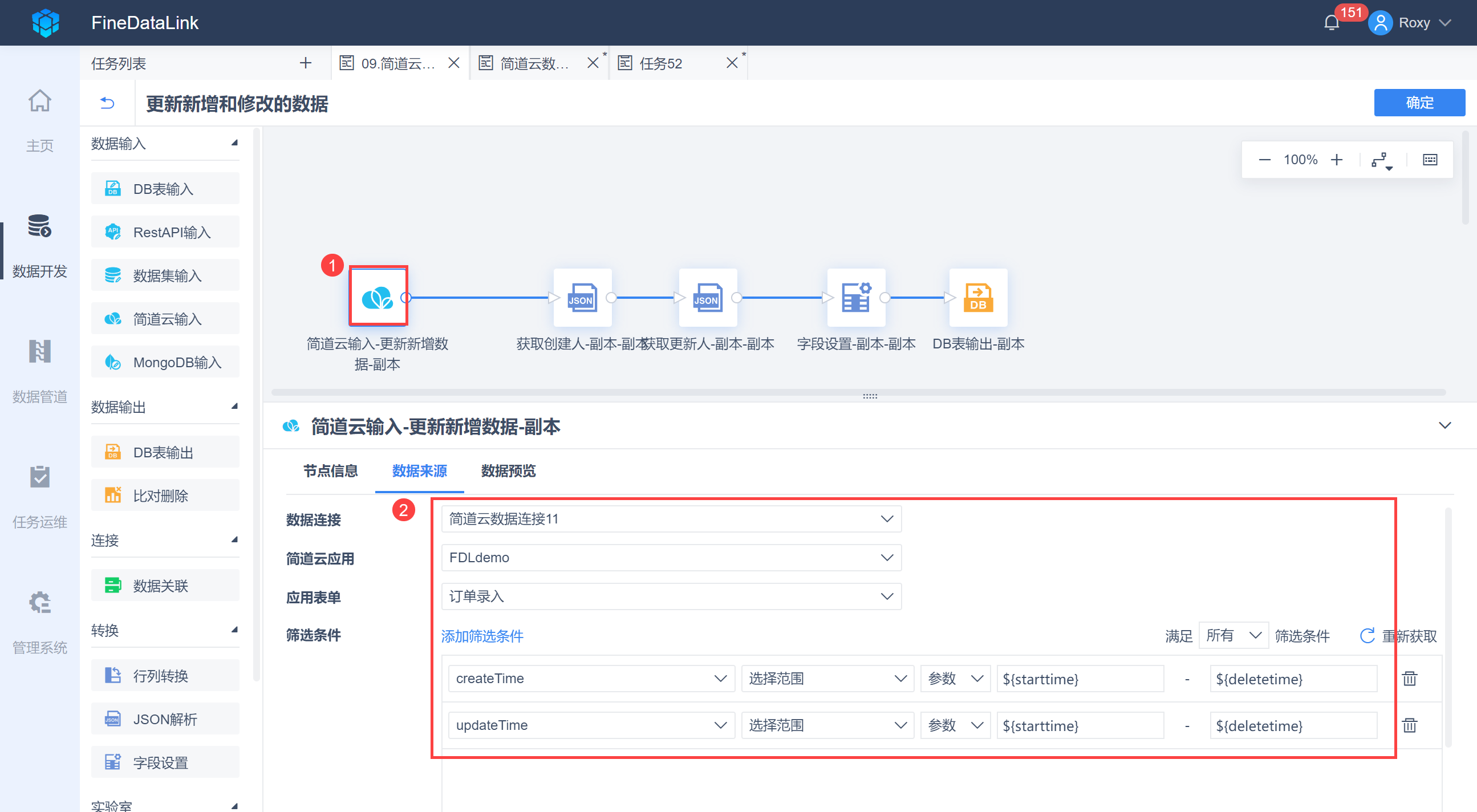
Task: Click the notification bell icon
Action: [1331, 23]
